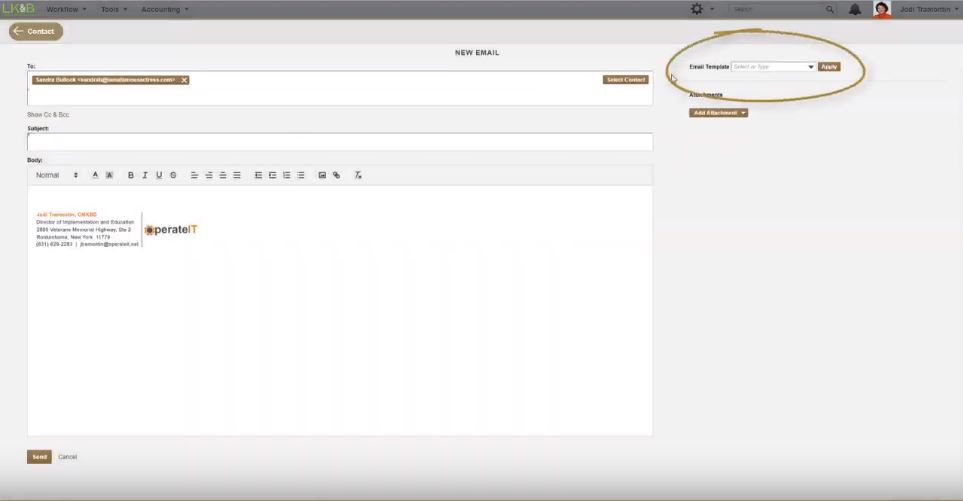
Task: Click the To recipients field
Action: pos(340,88)
